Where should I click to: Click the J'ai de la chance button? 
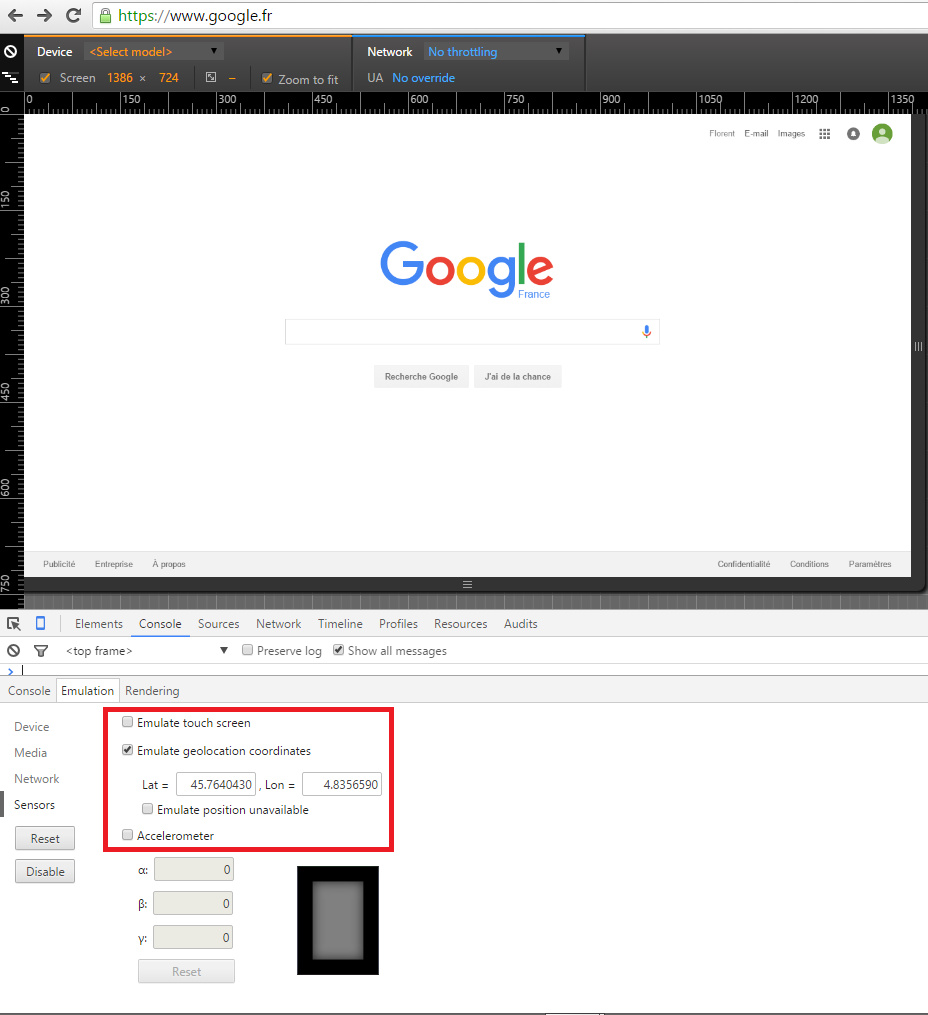click(518, 377)
